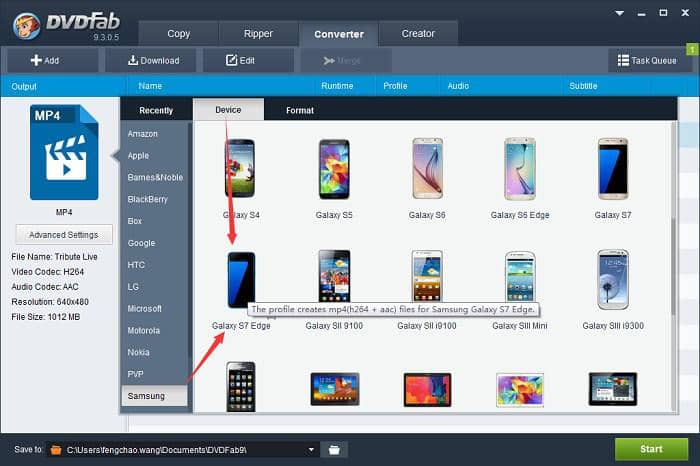Open Advanced Settings
The height and width of the screenshot is (466, 700).
64,234
